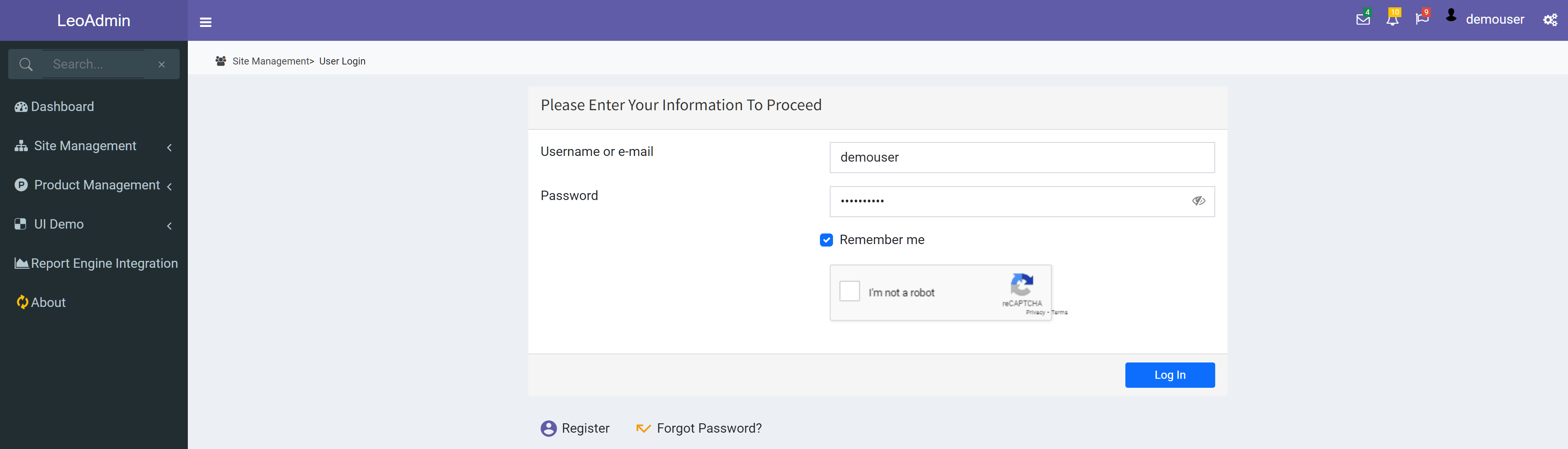This screenshot has width=1568, height=449.
Task: Click the Forgot Password link
Action: (x=710, y=428)
